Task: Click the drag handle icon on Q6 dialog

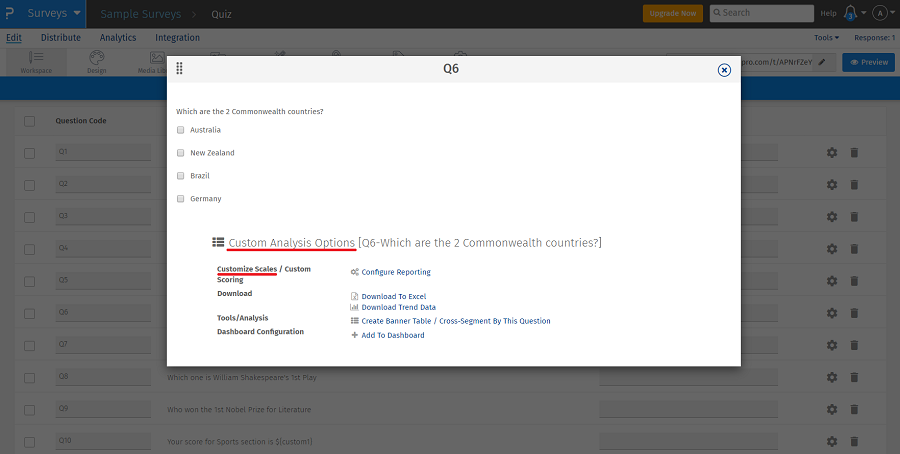Action: [179, 69]
